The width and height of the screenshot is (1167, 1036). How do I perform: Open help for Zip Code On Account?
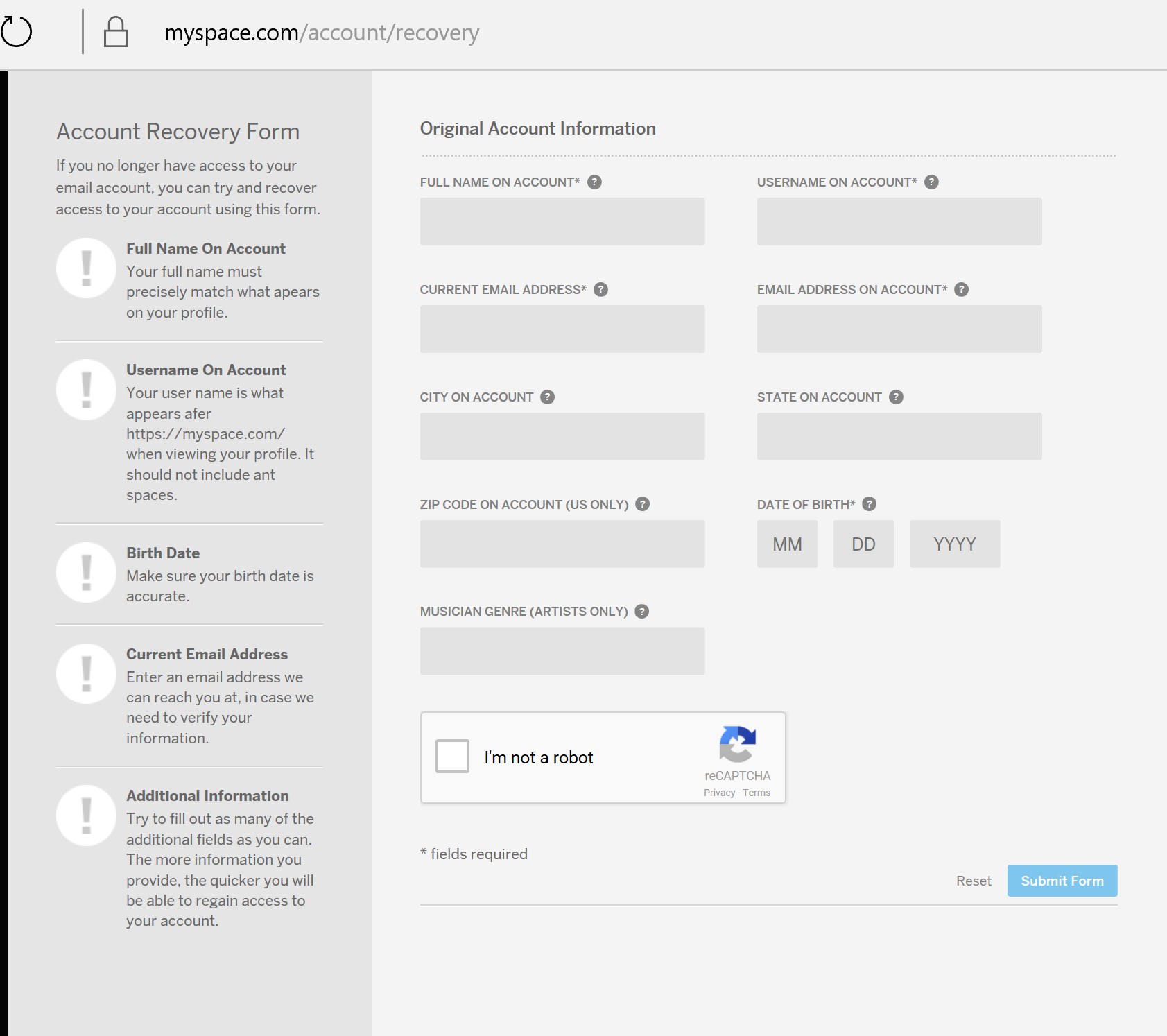[x=641, y=504]
